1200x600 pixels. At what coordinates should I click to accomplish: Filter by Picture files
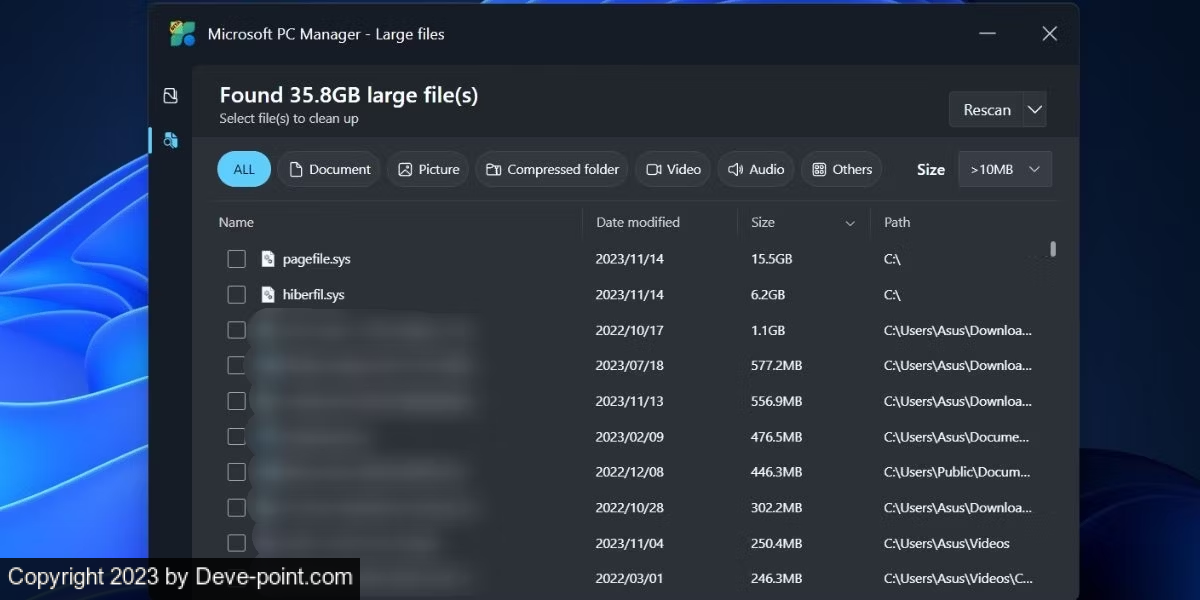click(428, 169)
